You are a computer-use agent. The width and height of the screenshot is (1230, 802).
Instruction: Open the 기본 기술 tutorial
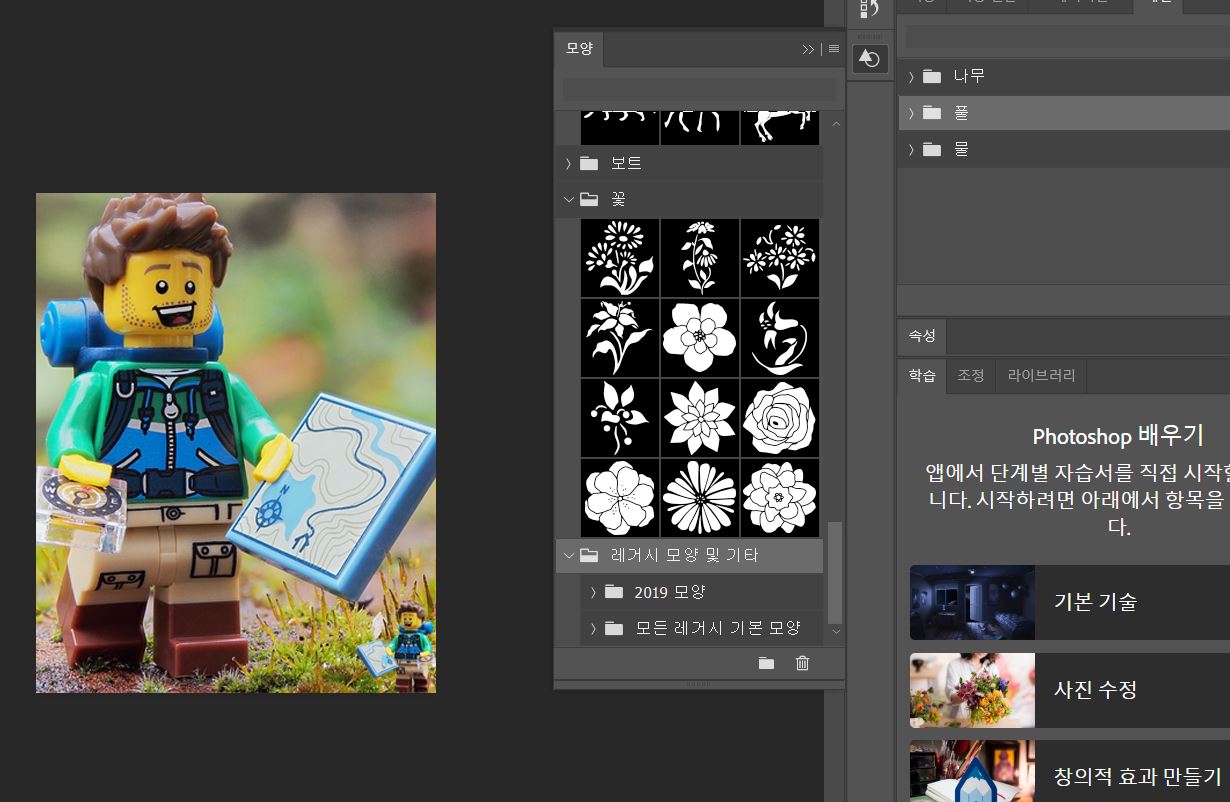(x=1070, y=602)
